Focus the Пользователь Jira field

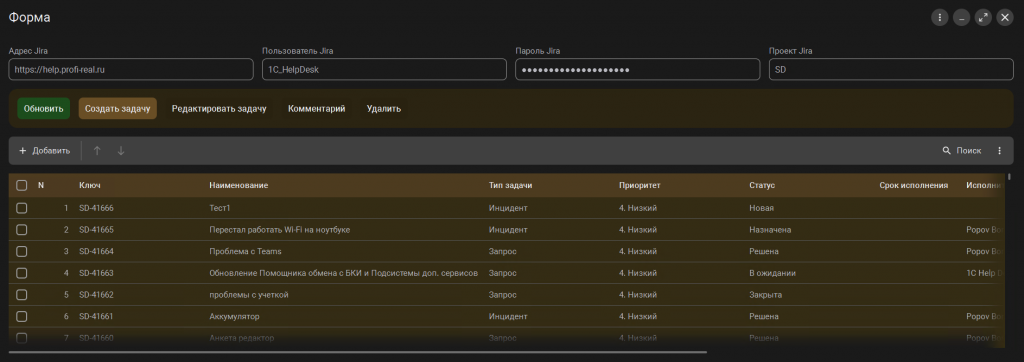(384, 69)
